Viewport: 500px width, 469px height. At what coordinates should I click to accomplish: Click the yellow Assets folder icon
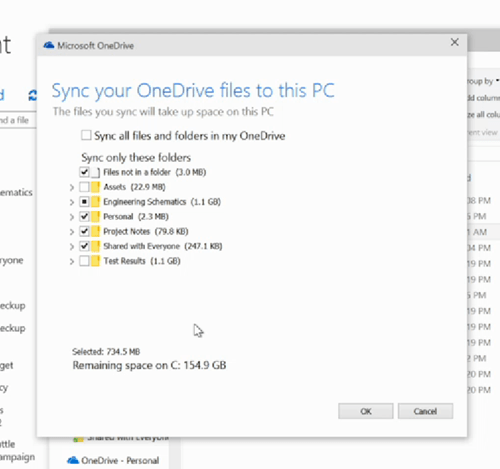(x=95, y=187)
